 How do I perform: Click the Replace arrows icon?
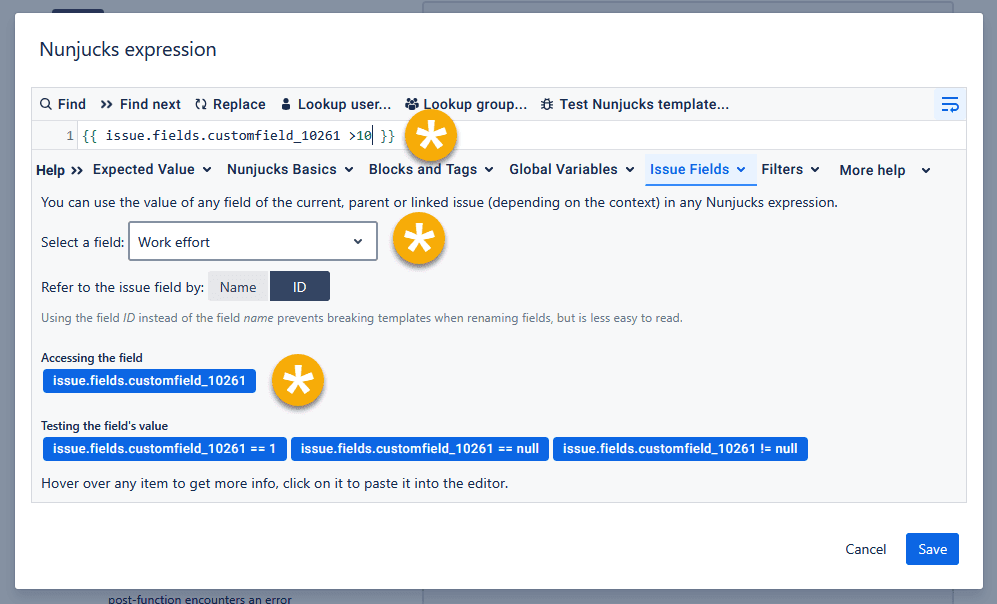[x=201, y=104]
